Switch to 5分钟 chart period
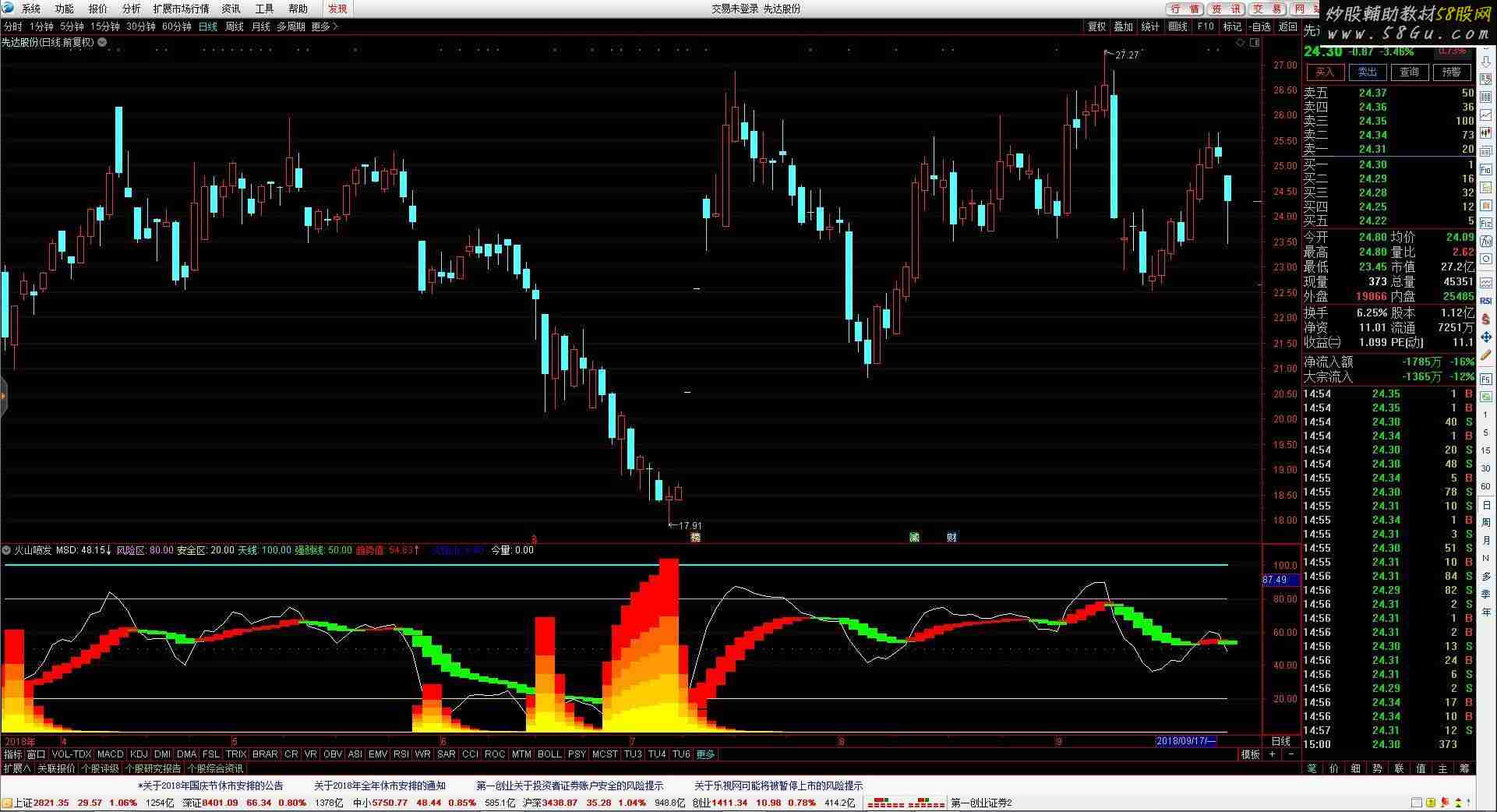1497x812 pixels. (72, 26)
